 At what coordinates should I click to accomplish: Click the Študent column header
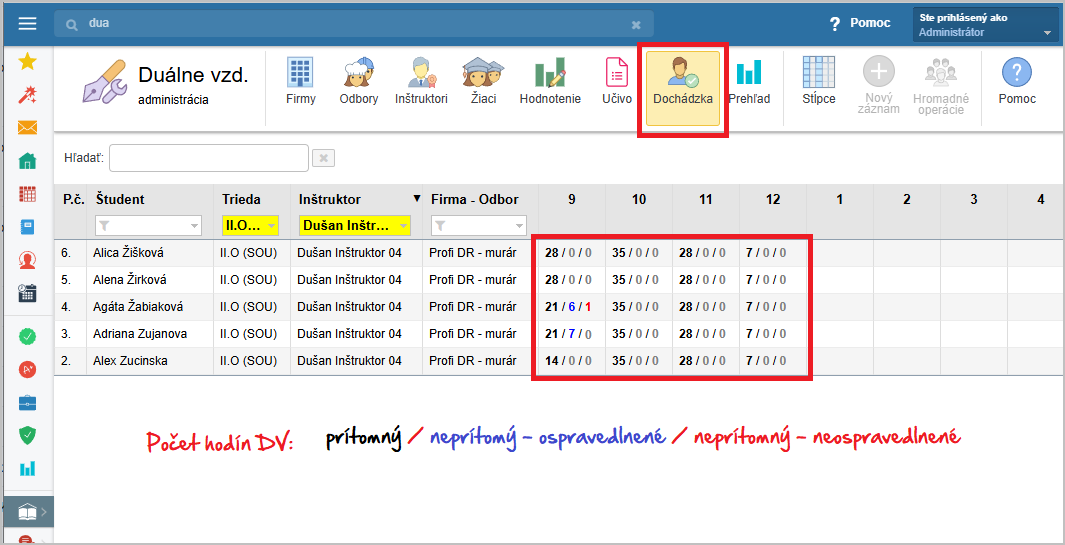pyautogui.click(x=120, y=200)
